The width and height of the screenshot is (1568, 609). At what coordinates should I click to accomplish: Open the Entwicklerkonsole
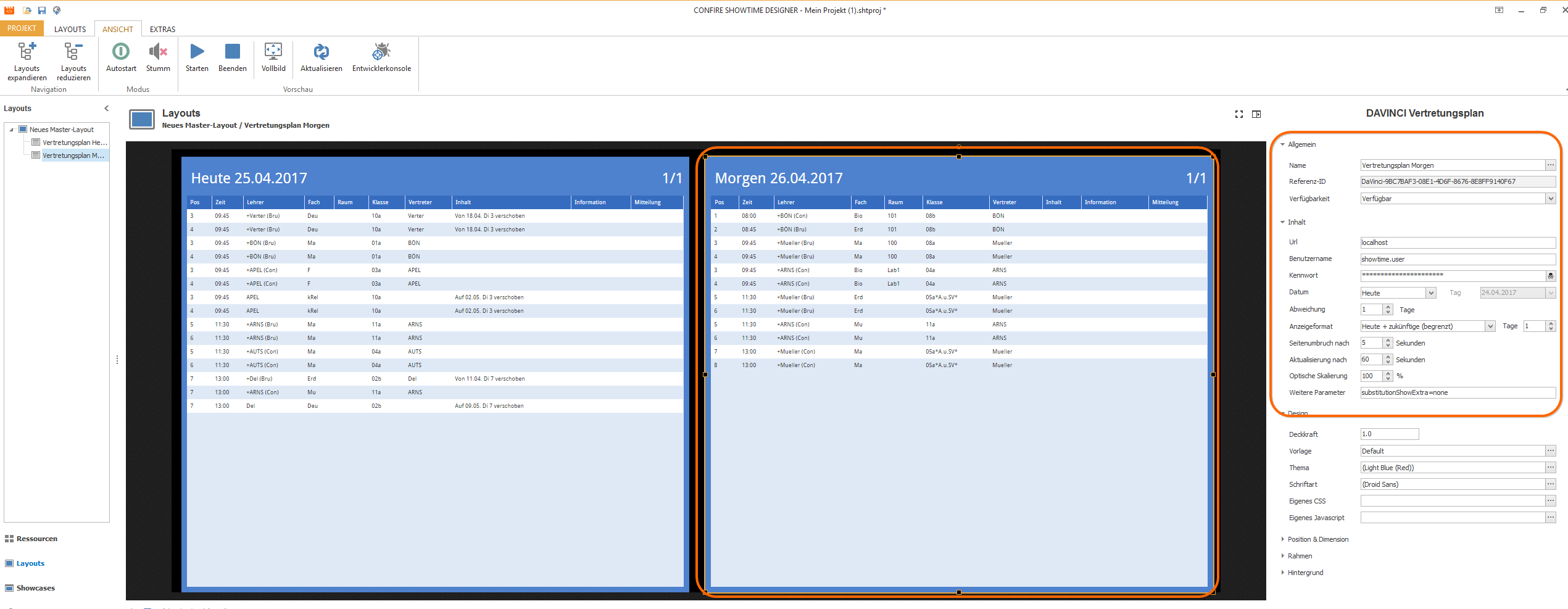pos(381,57)
